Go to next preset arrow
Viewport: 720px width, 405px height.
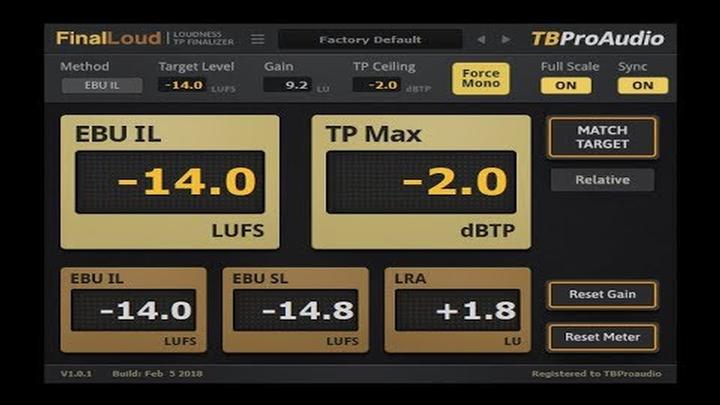point(506,39)
